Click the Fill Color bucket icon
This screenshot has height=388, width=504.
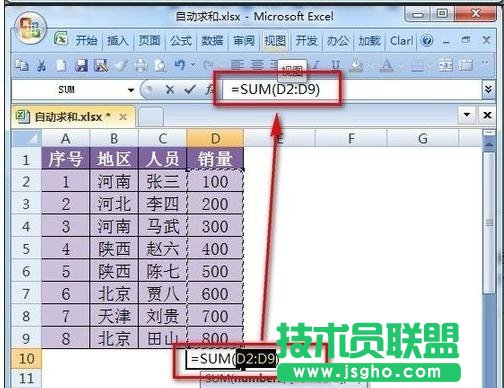pos(357,65)
